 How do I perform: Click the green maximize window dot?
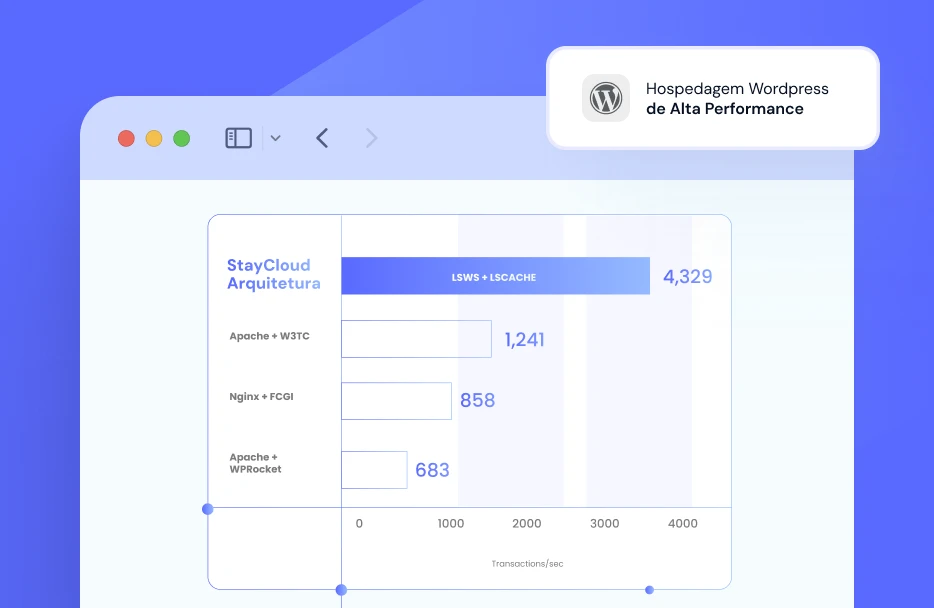(181, 139)
